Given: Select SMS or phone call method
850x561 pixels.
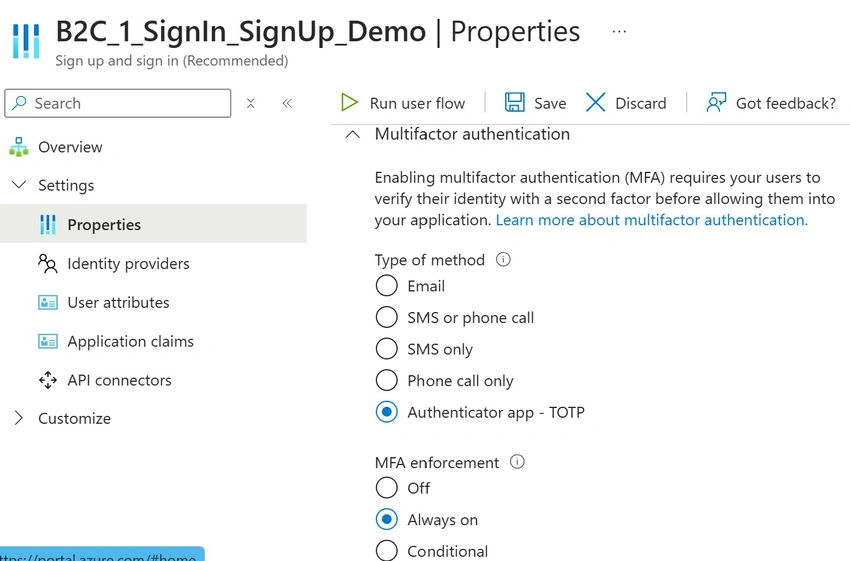Looking at the screenshot, I should pyautogui.click(x=387, y=317).
